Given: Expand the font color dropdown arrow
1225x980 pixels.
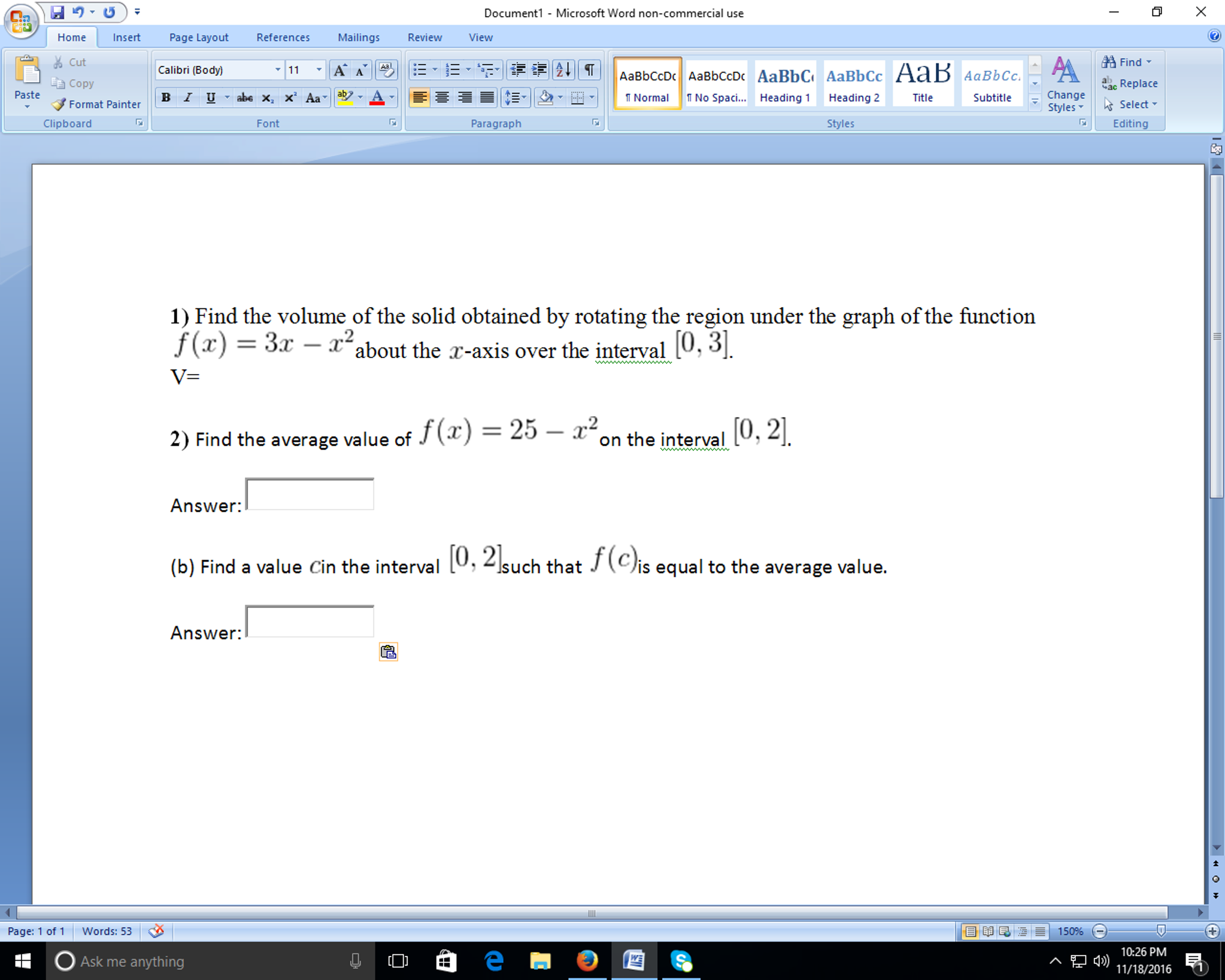Looking at the screenshot, I should point(392,98).
